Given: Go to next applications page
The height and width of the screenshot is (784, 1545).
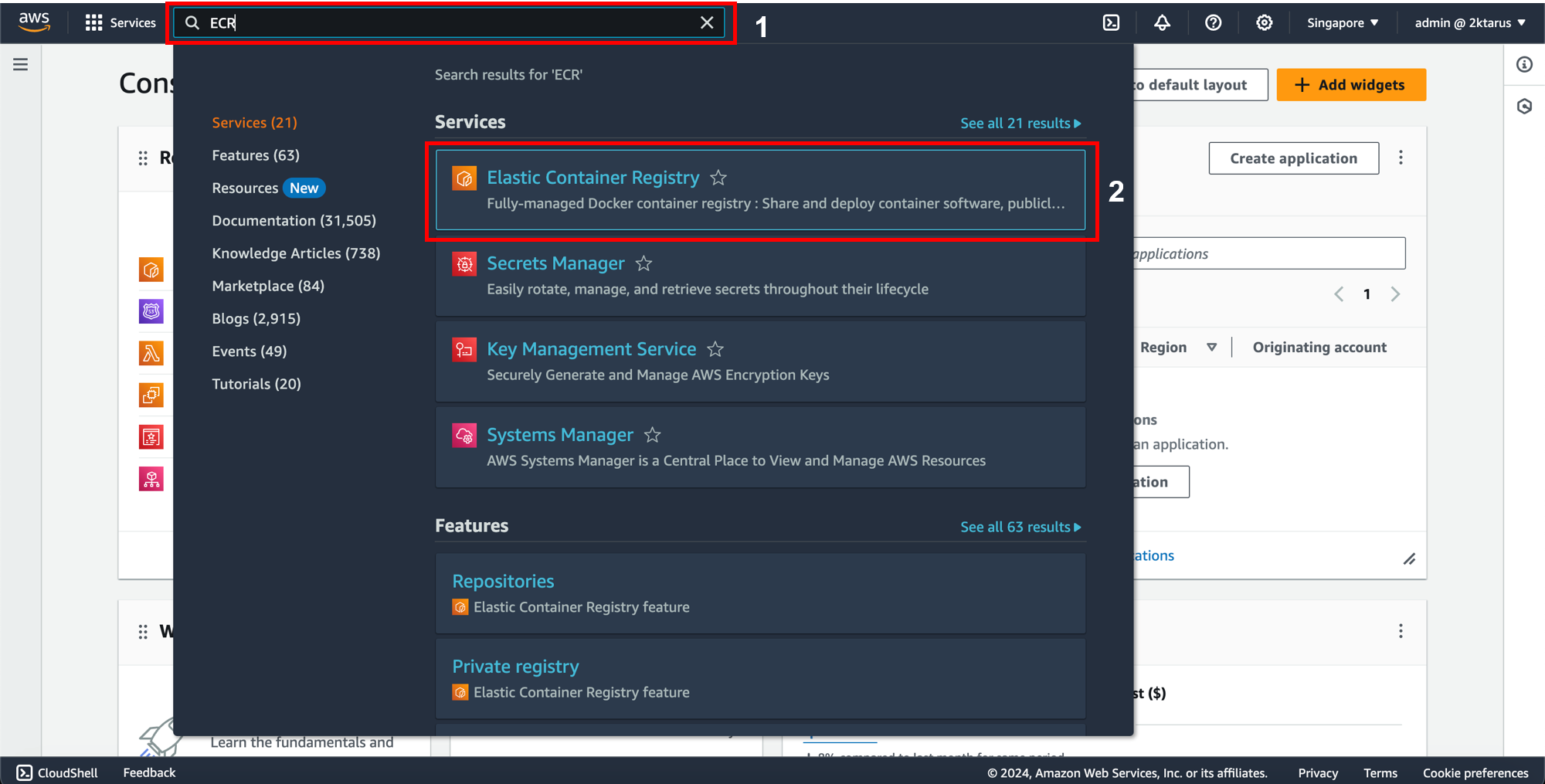Looking at the screenshot, I should 1395,294.
